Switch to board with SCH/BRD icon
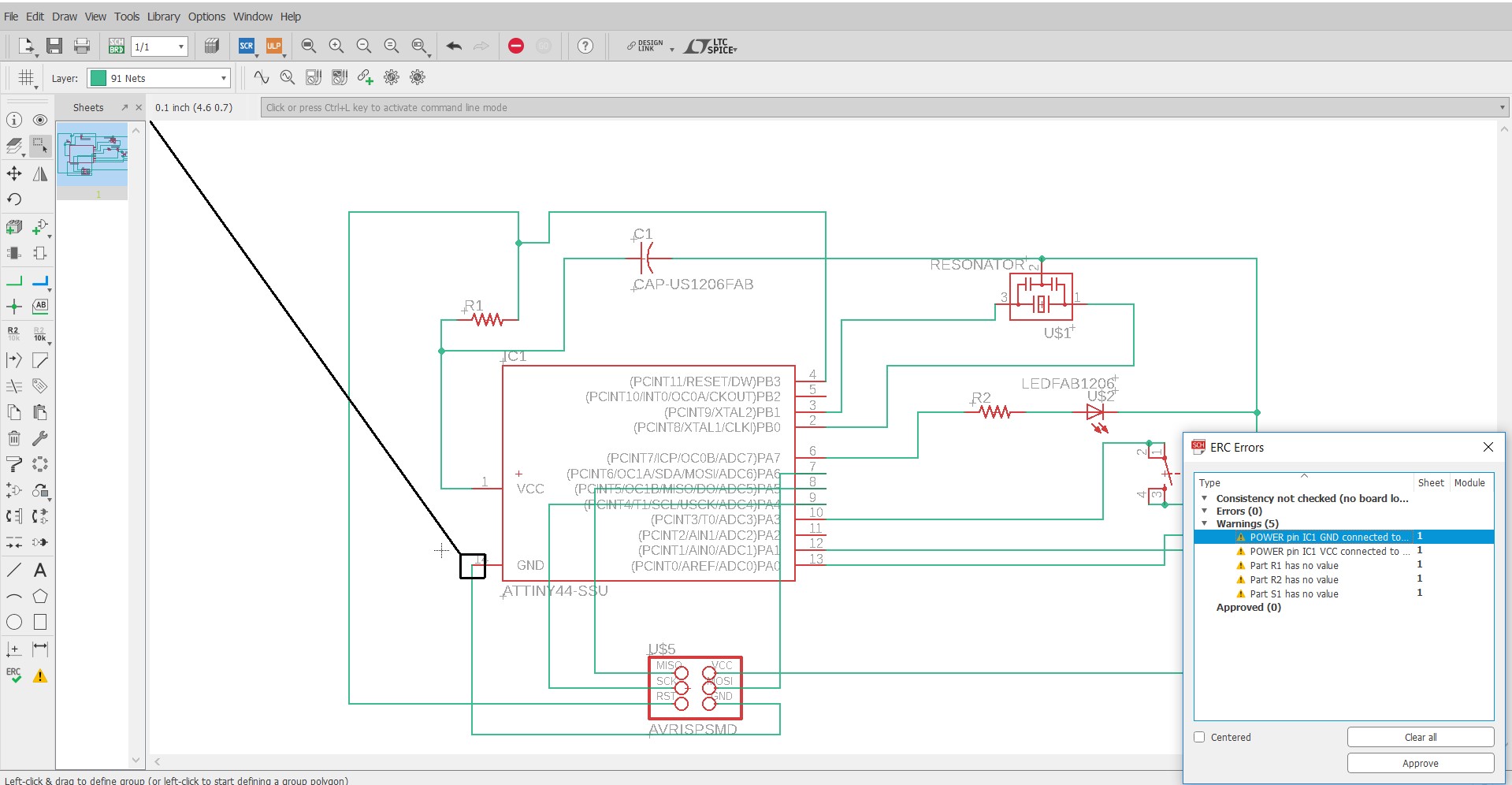 [117, 46]
